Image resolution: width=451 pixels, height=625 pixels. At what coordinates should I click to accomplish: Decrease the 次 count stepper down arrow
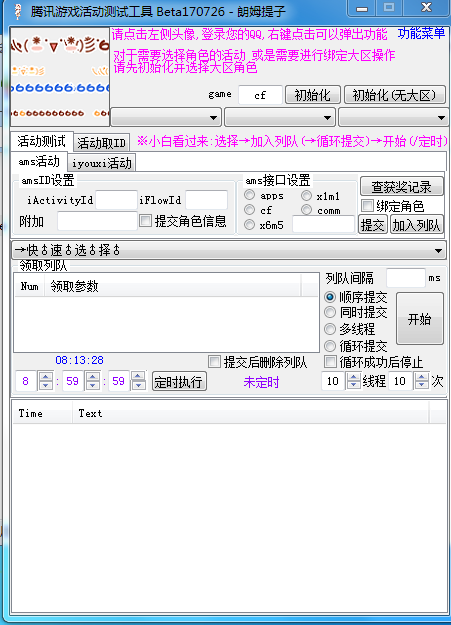pos(421,385)
